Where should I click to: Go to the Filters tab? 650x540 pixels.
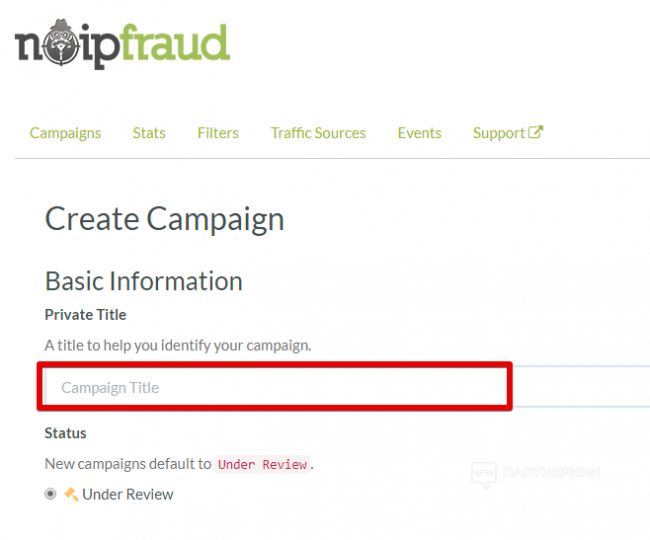(x=218, y=133)
